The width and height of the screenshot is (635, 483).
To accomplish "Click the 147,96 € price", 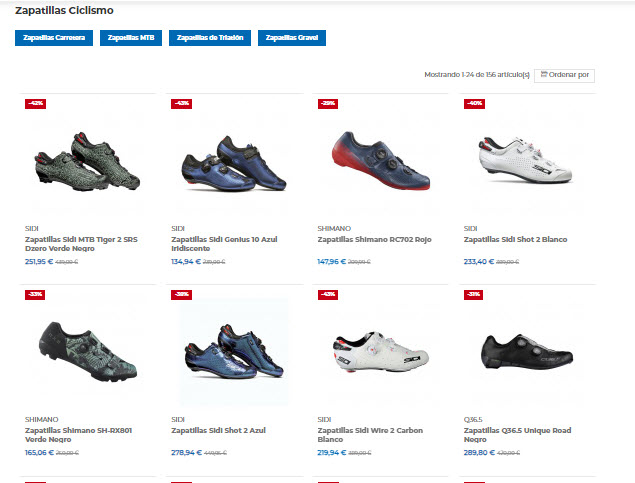I will coord(331,262).
